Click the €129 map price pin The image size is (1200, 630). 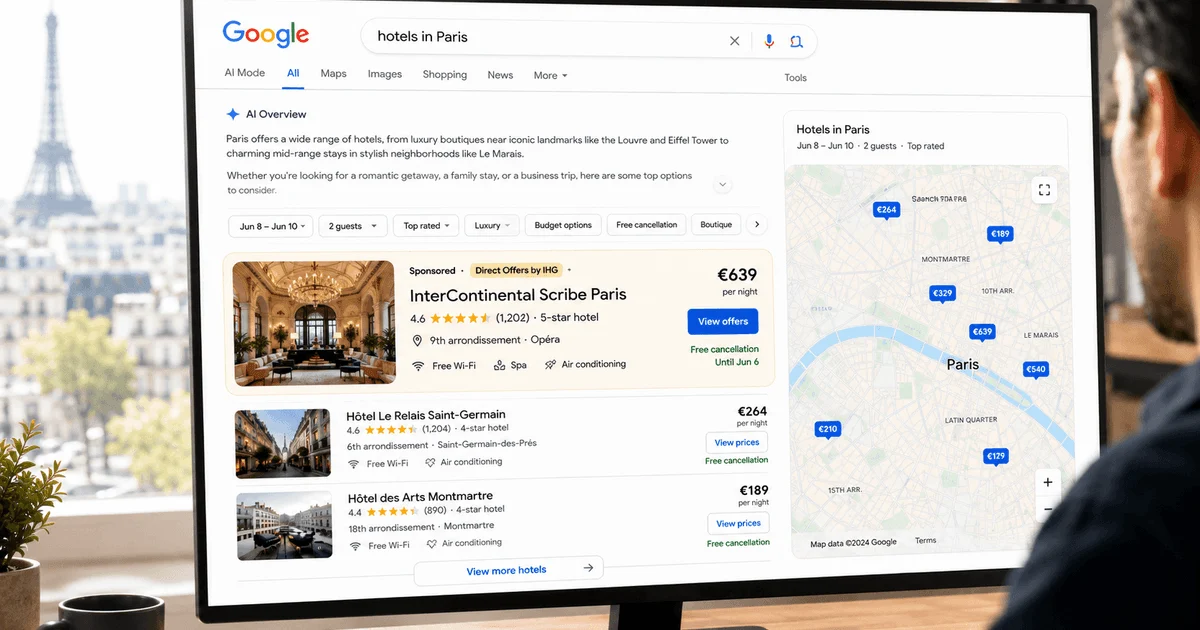pos(995,457)
